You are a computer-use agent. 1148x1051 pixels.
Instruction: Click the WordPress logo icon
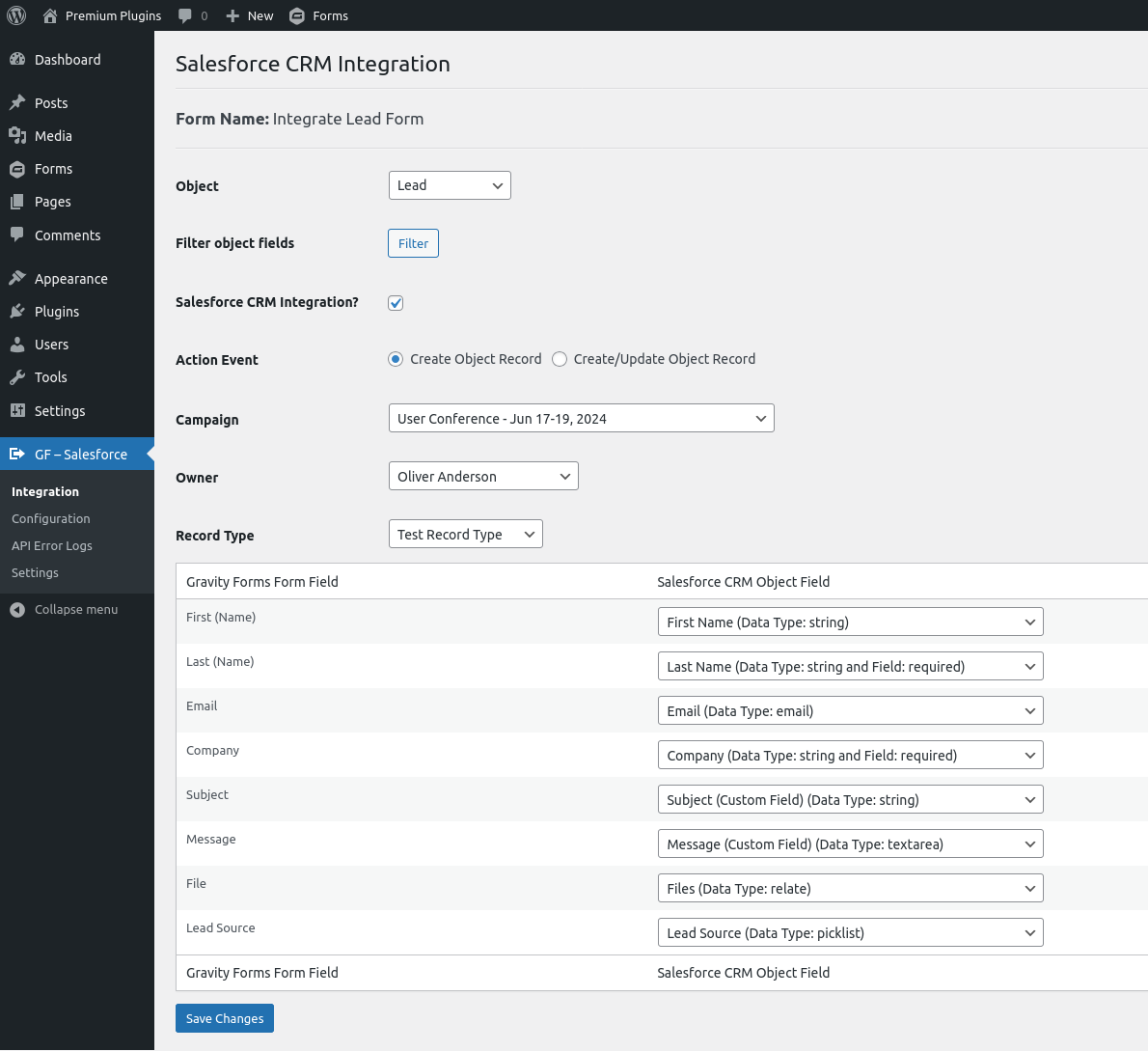16,15
